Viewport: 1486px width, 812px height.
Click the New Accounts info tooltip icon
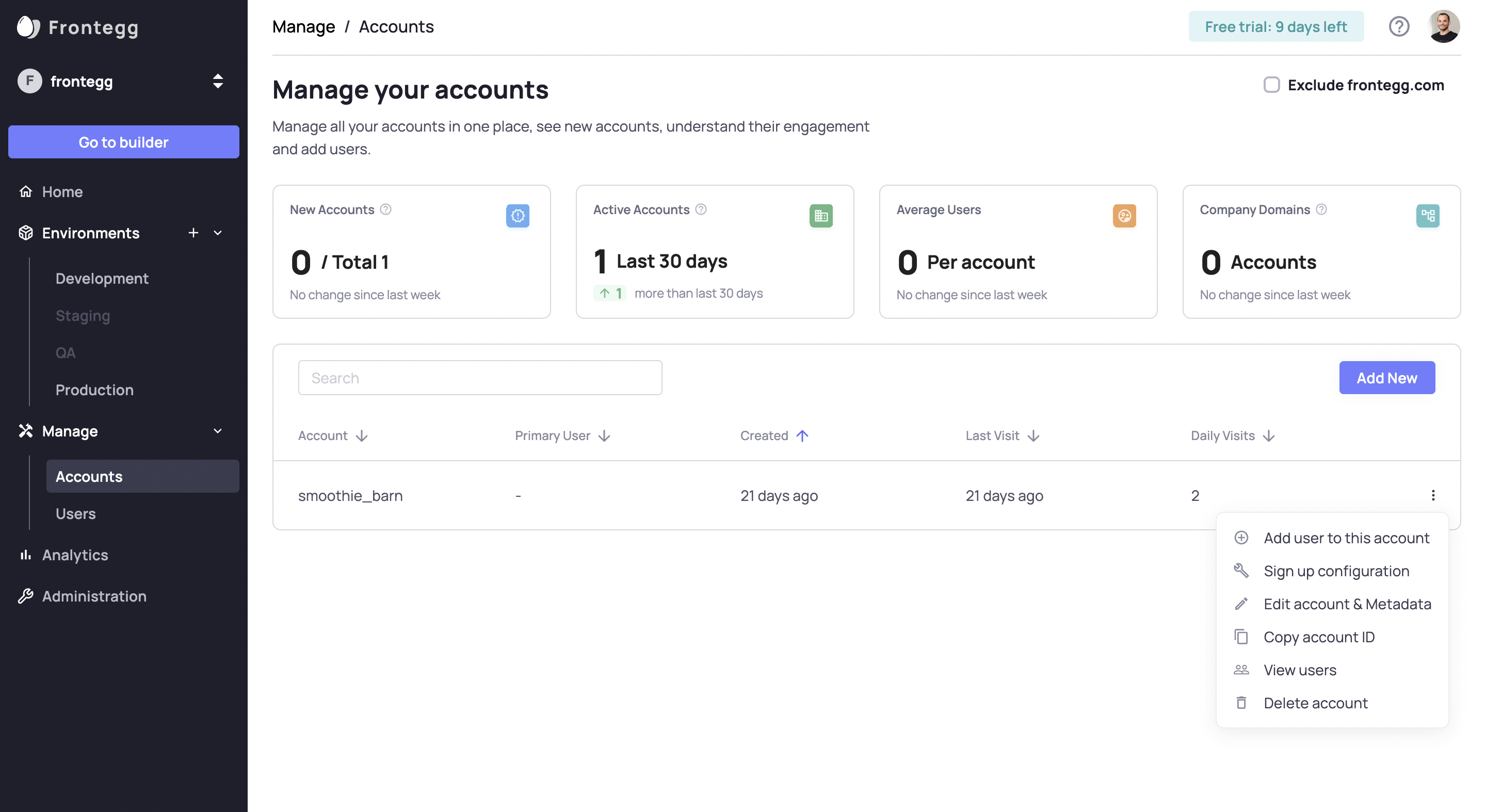pyautogui.click(x=386, y=209)
